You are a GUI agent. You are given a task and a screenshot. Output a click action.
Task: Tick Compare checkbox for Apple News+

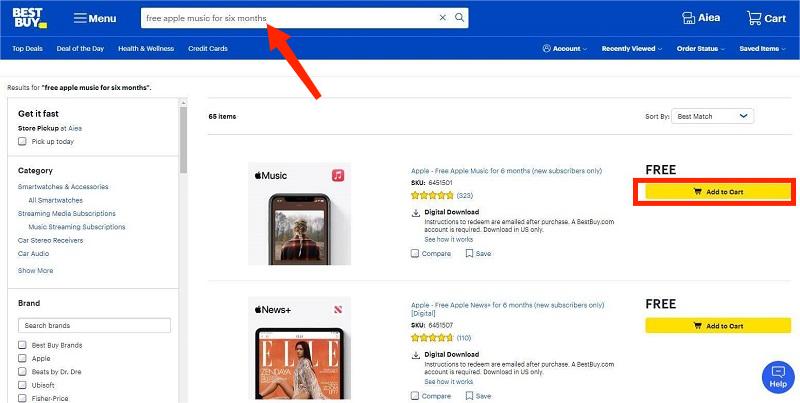[415, 395]
